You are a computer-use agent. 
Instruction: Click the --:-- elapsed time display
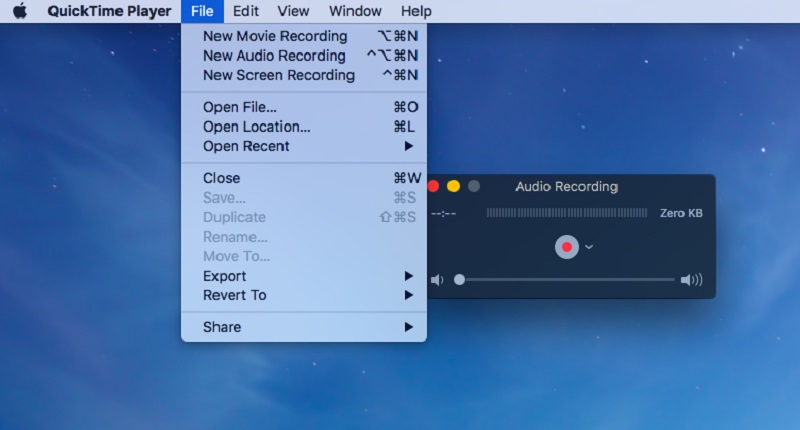443,214
